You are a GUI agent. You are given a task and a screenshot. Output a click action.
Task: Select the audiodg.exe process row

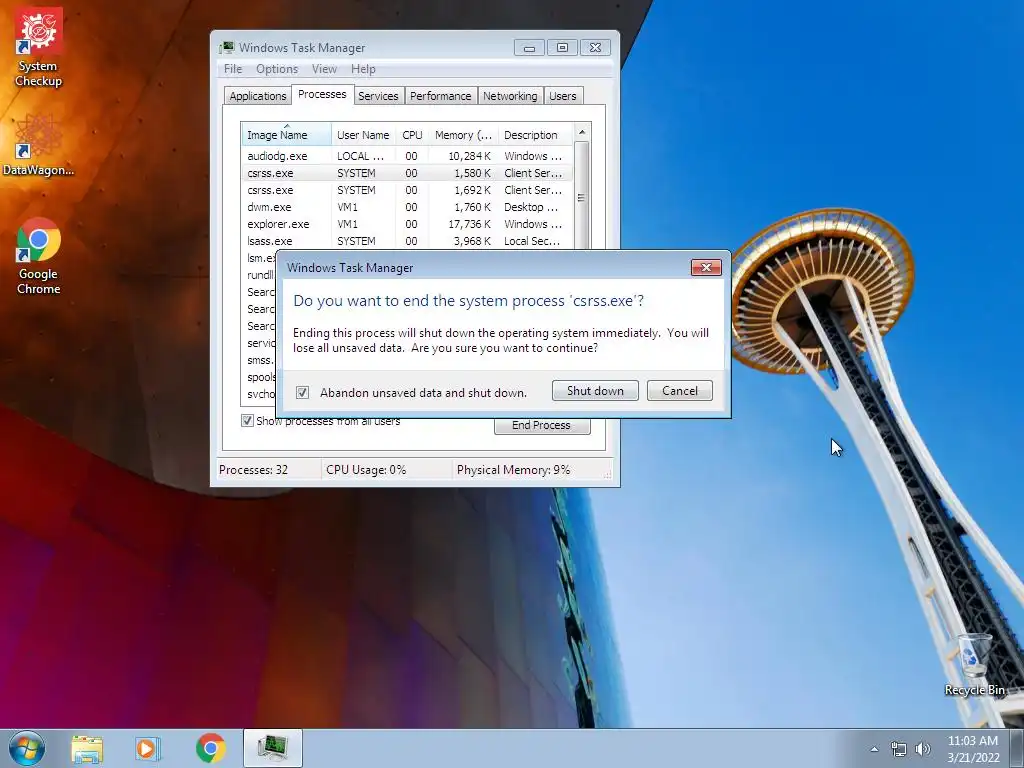(x=407, y=156)
